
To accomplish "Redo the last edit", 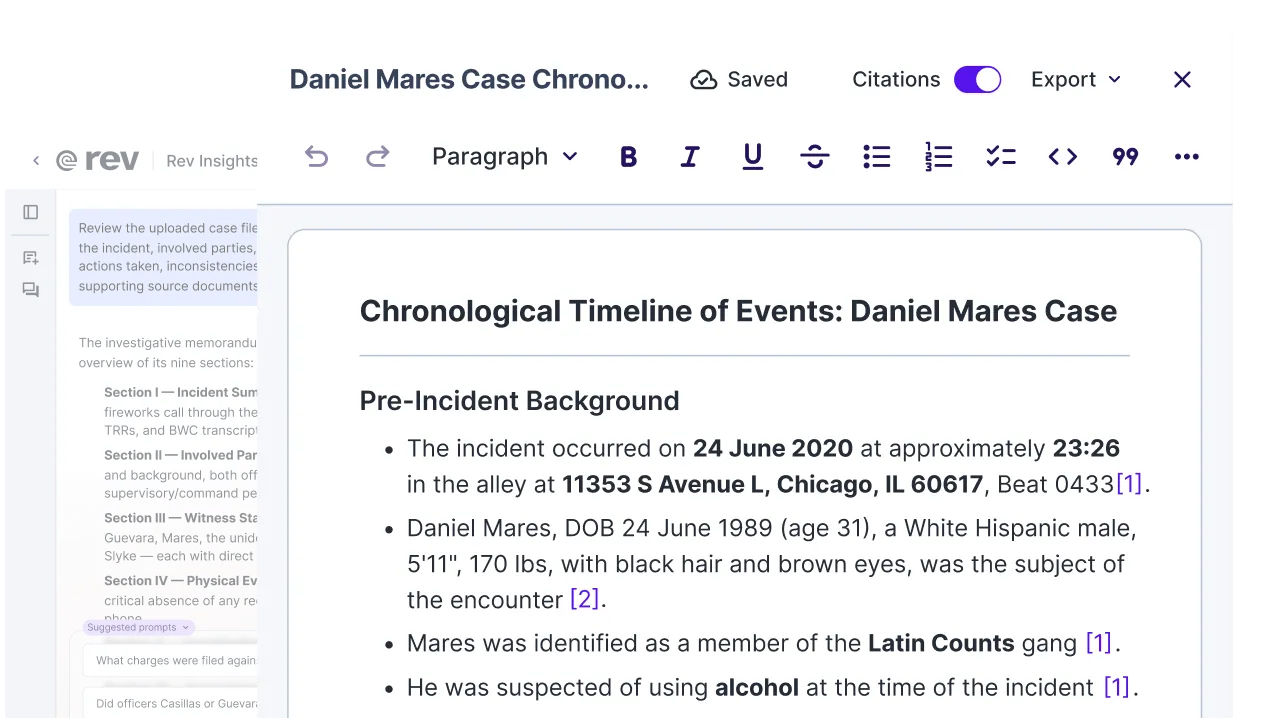I will coord(377,157).
